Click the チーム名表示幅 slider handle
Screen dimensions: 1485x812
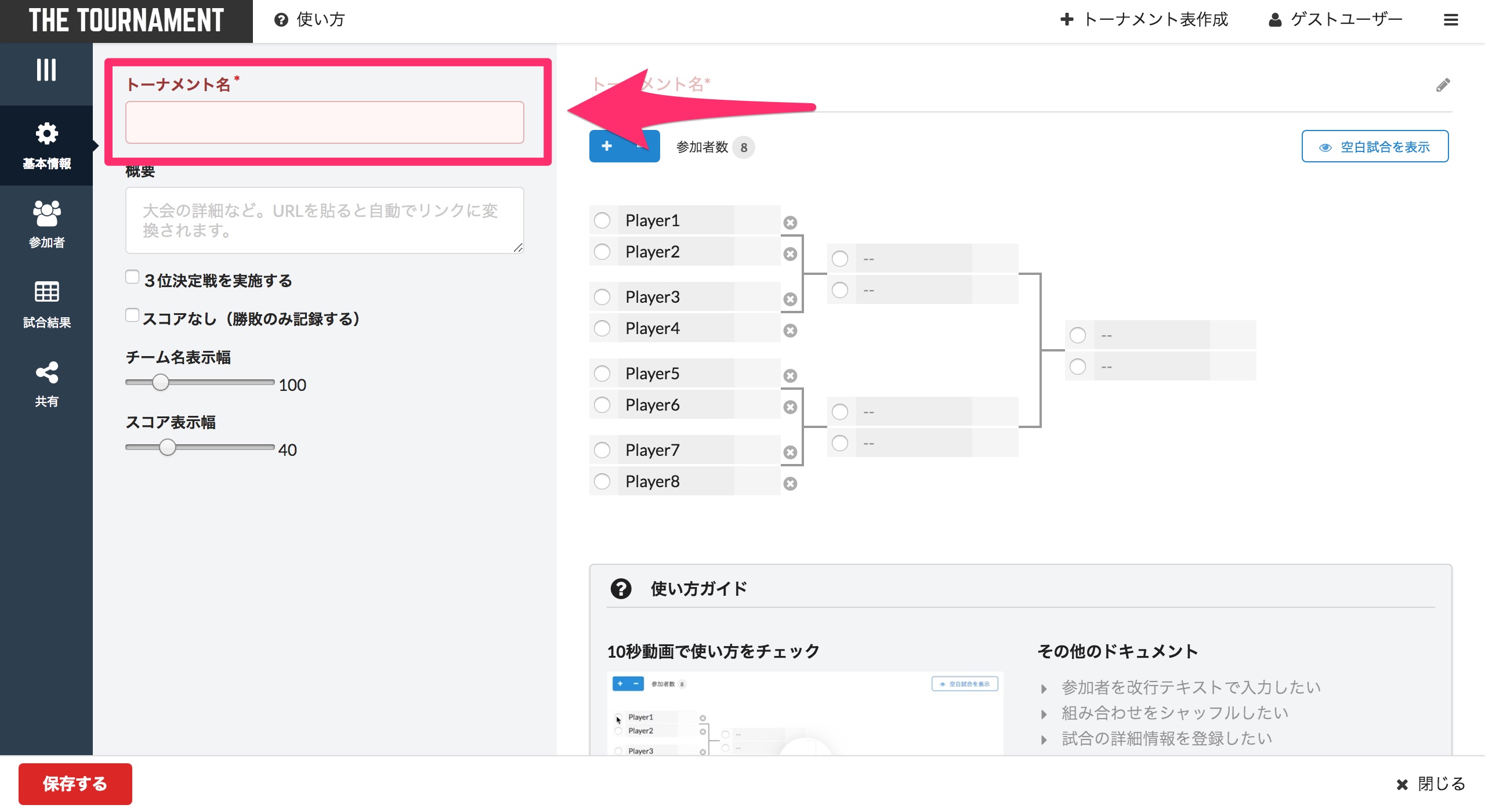click(161, 382)
